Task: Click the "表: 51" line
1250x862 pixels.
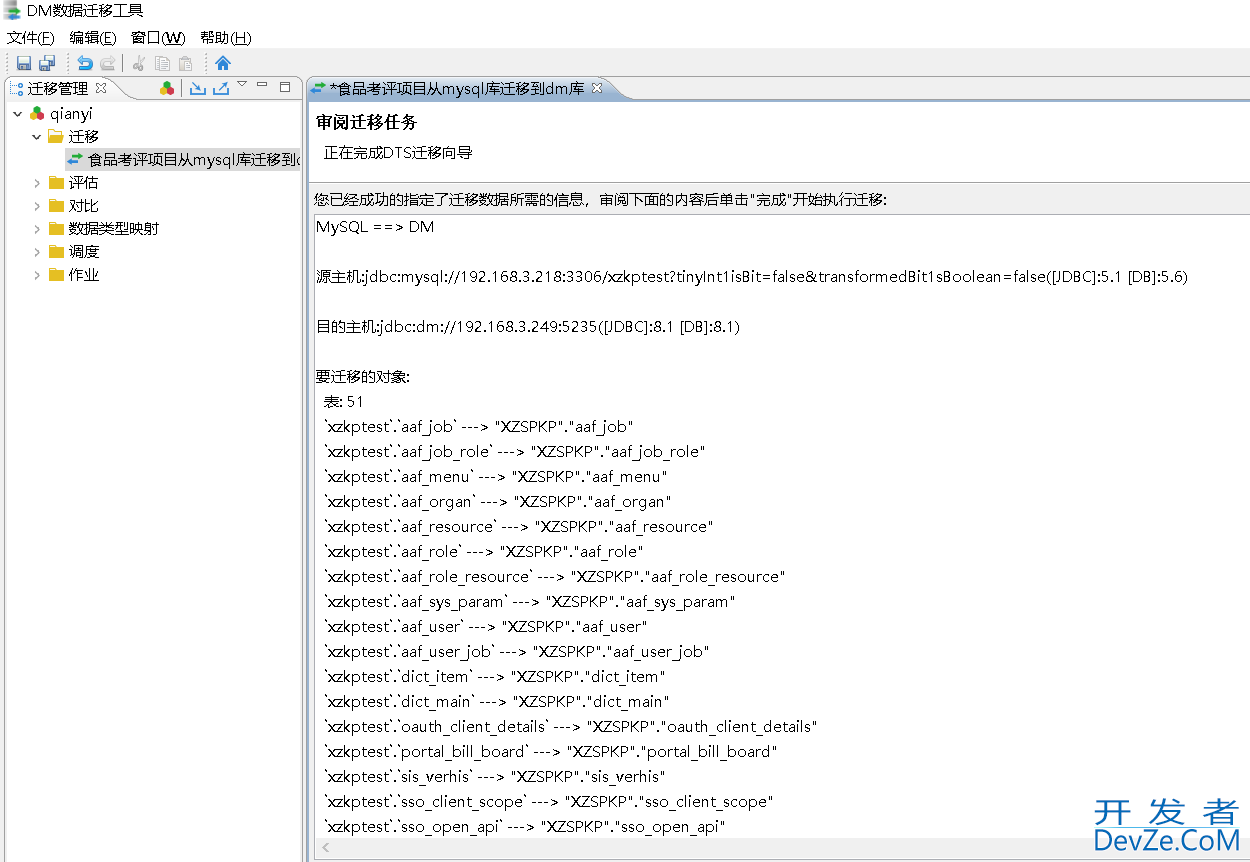Action: 344,402
